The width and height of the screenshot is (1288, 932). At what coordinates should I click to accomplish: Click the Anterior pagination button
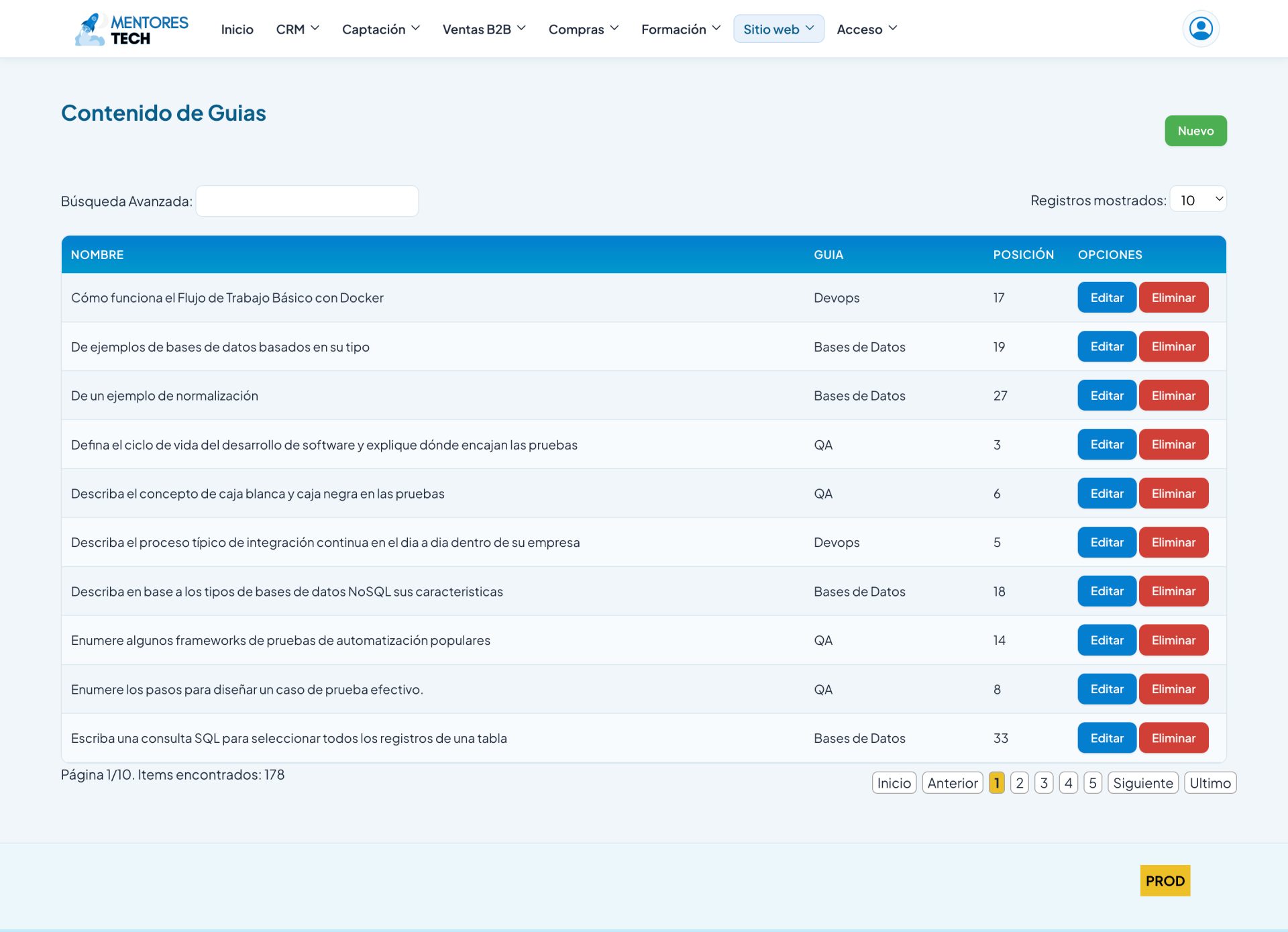tap(952, 783)
